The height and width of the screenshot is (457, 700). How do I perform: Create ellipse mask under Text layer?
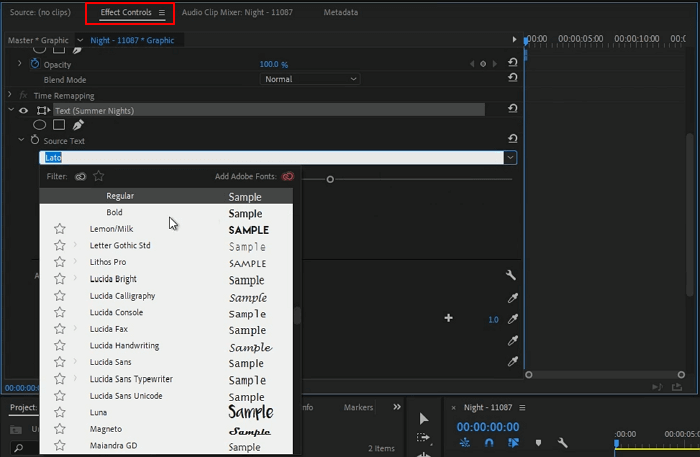[x=39, y=125]
